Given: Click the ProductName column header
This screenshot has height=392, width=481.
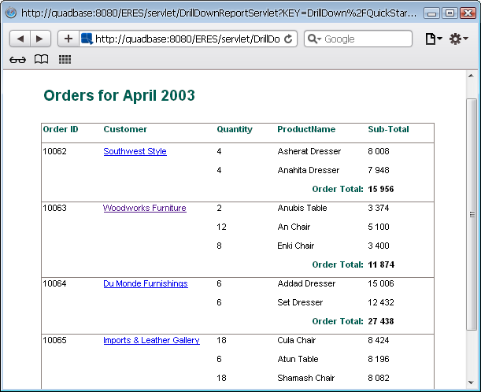Looking at the screenshot, I should click(306, 129).
